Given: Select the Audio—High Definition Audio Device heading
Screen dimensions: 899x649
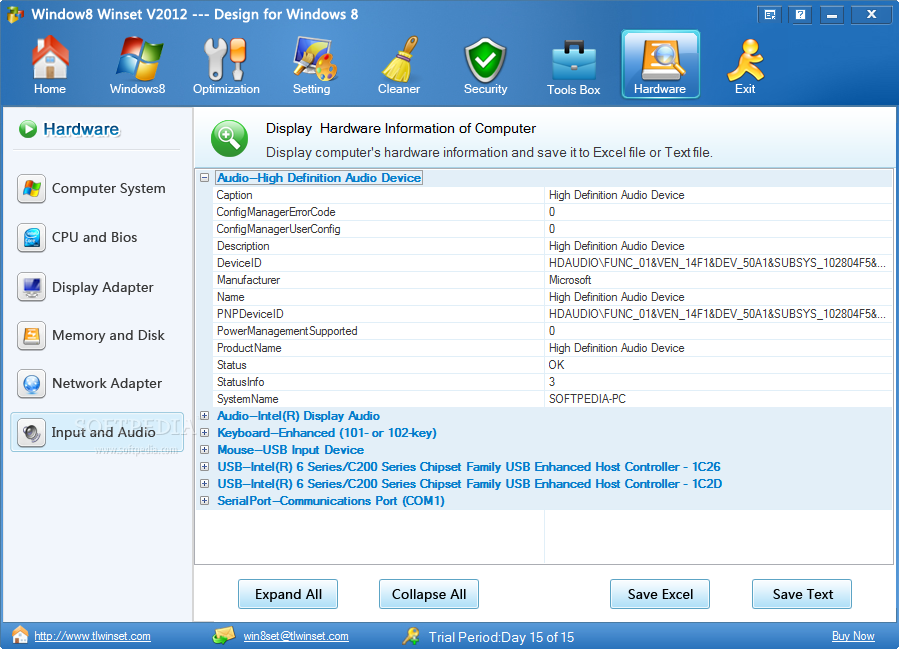Looking at the screenshot, I should (x=319, y=178).
